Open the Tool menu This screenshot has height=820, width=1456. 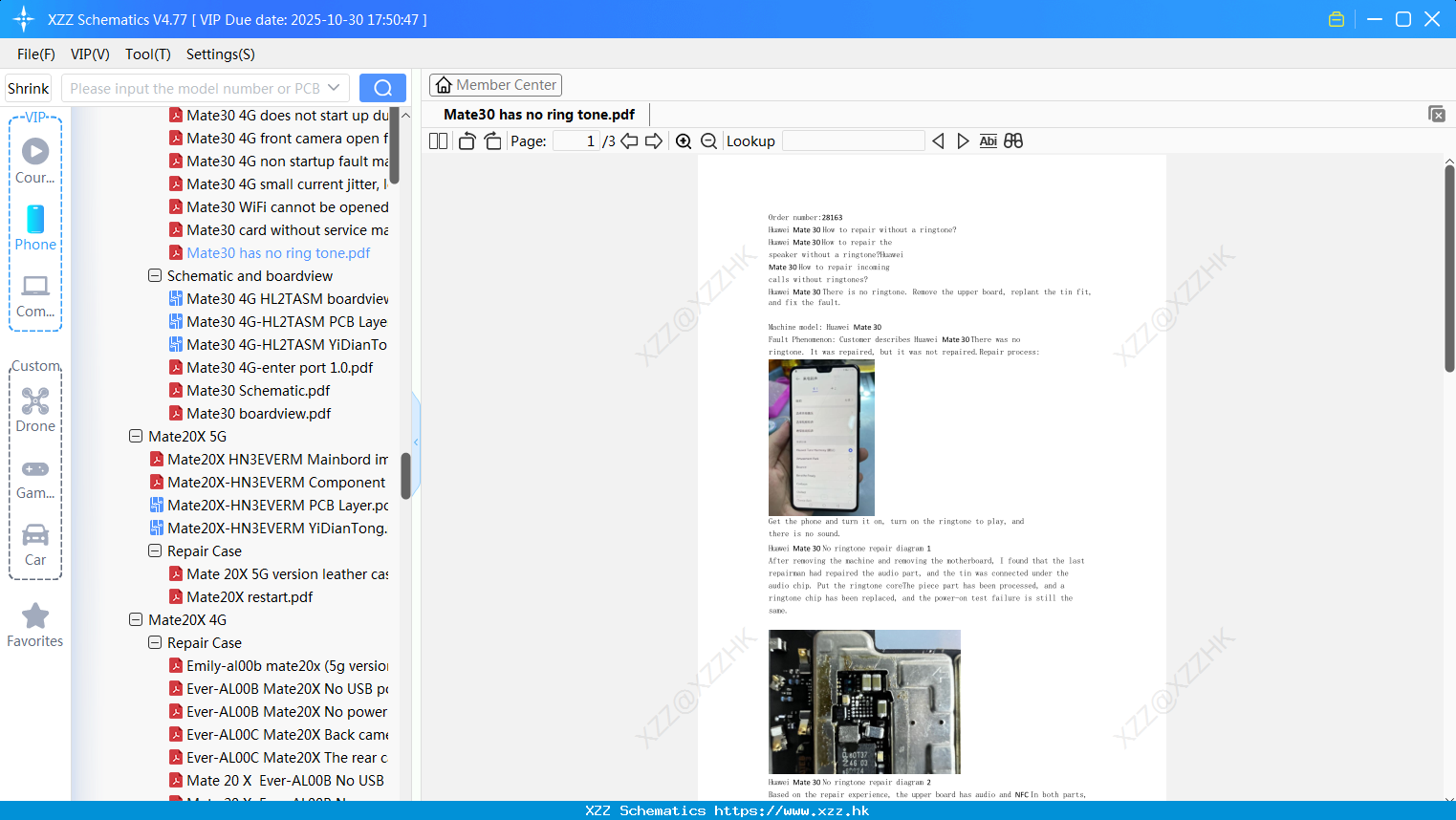pyautogui.click(x=148, y=54)
